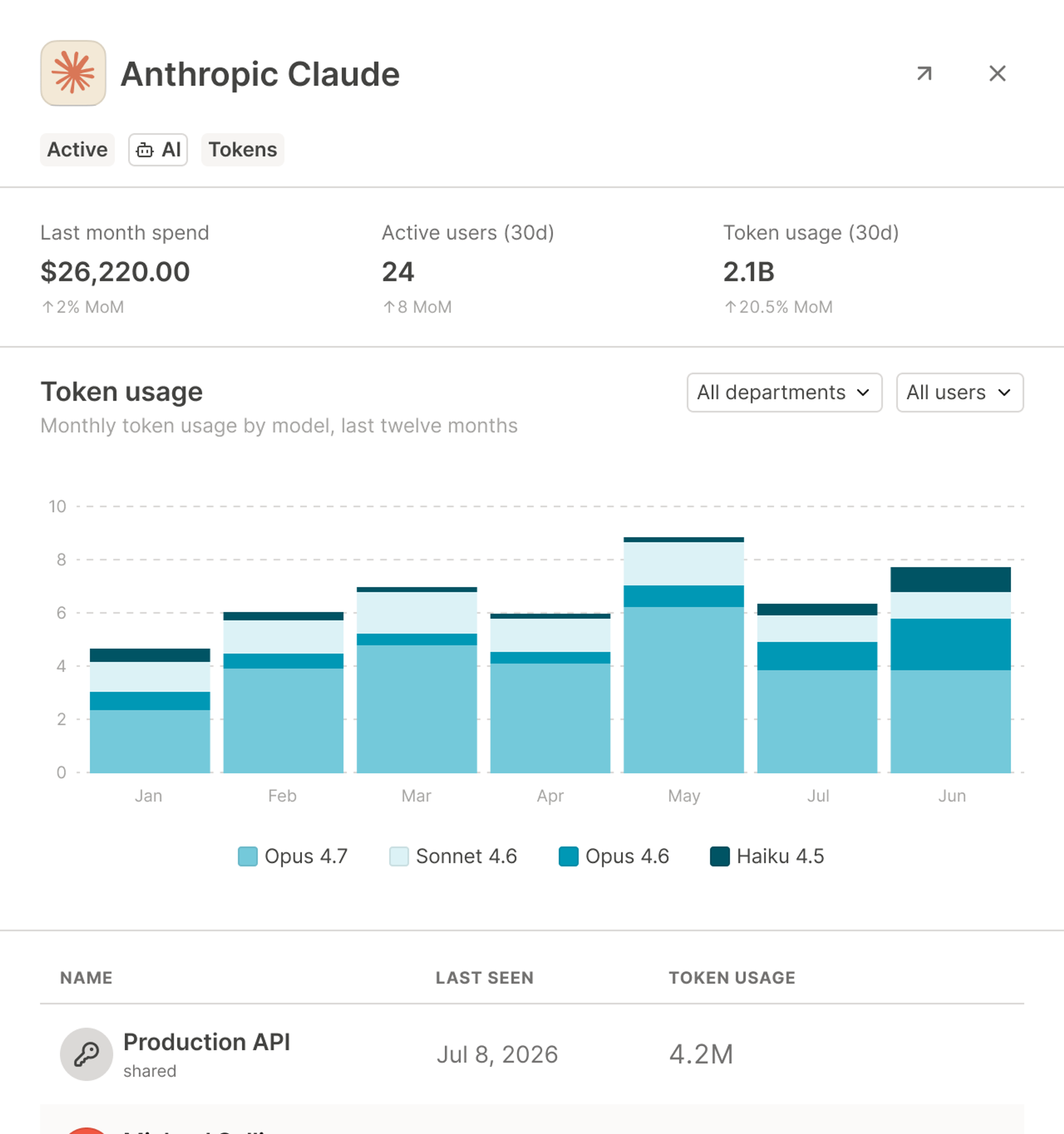
Task: Sort by TOKEN USAGE column header
Action: (x=732, y=978)
